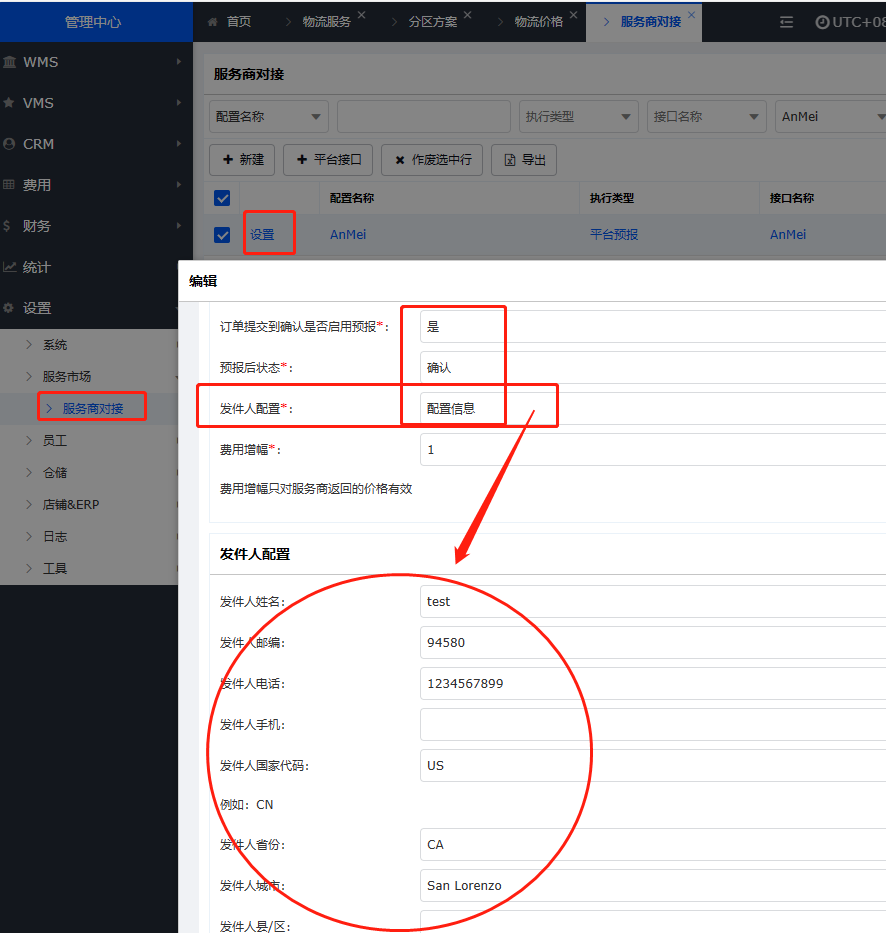Close the 物流服务 tab with its X icon
This screenshot has width=886, height=933.
[x=362, y=16]
